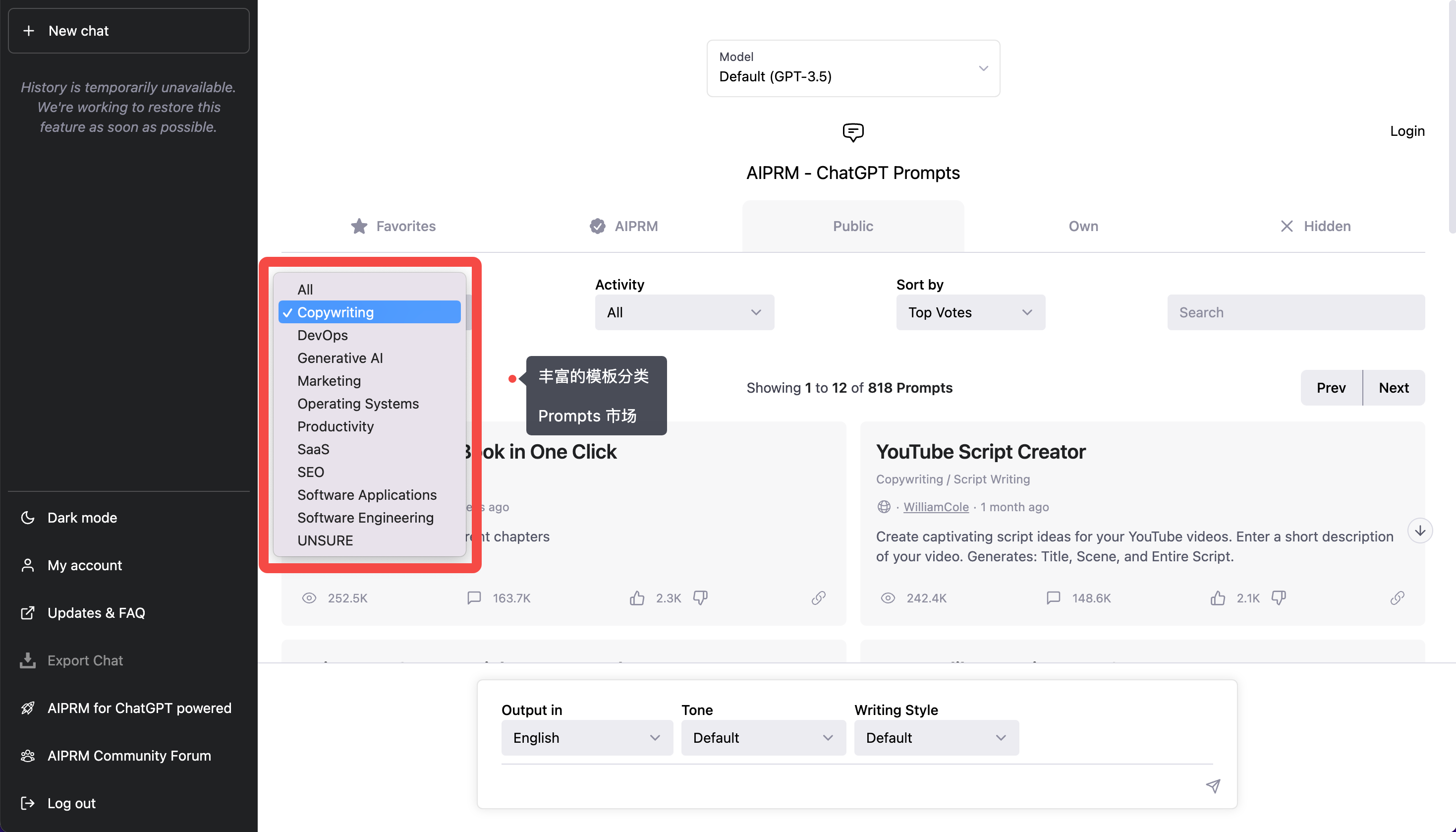Choose All in the topic list
The width and height of the screenshot is (1456, 832).
click(369, 290)
